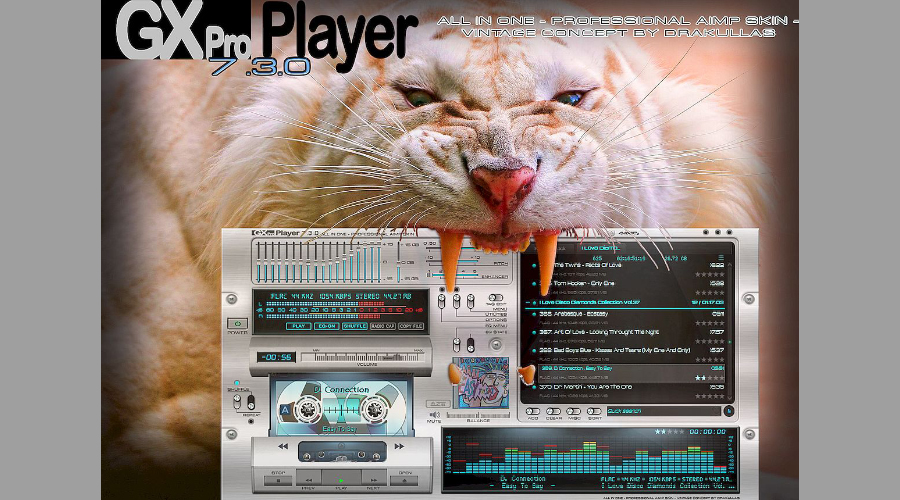
Task: Click the album cover art thumbnail
Action: [x=480, y=382]
